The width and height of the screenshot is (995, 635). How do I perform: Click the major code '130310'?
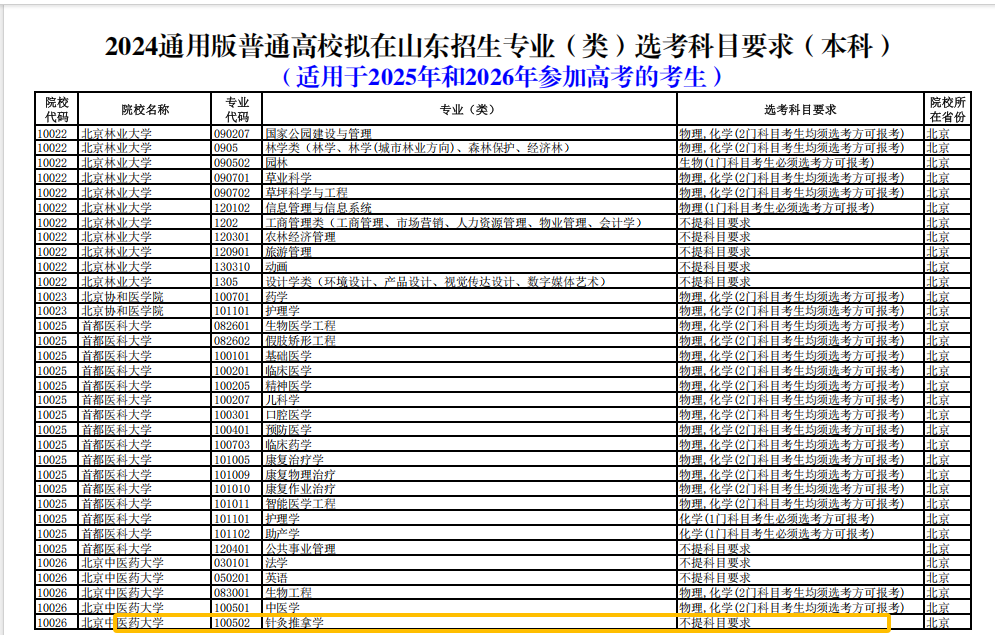(x=232, y=267)
